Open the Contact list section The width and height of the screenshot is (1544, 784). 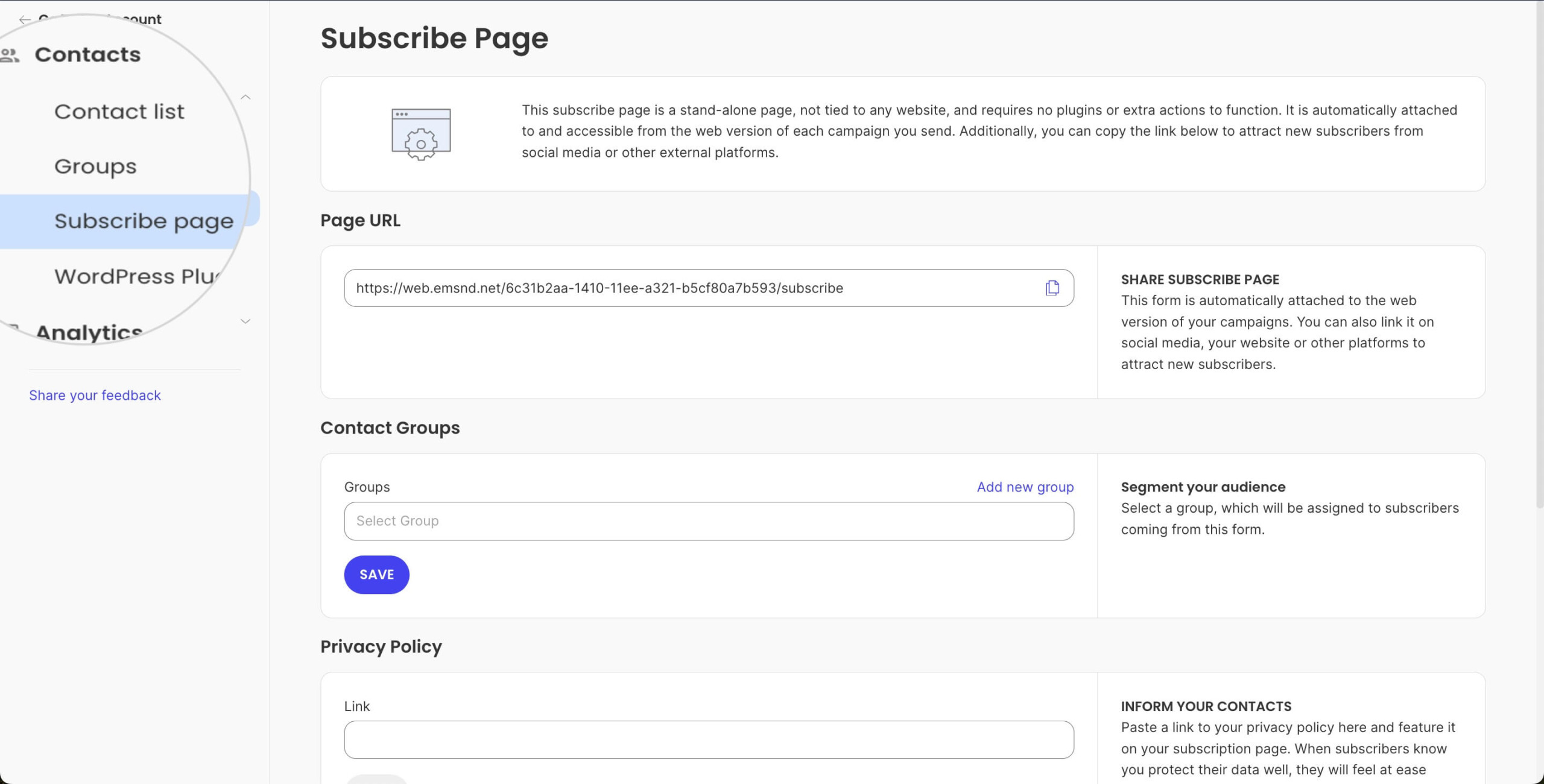coord(118,111)
